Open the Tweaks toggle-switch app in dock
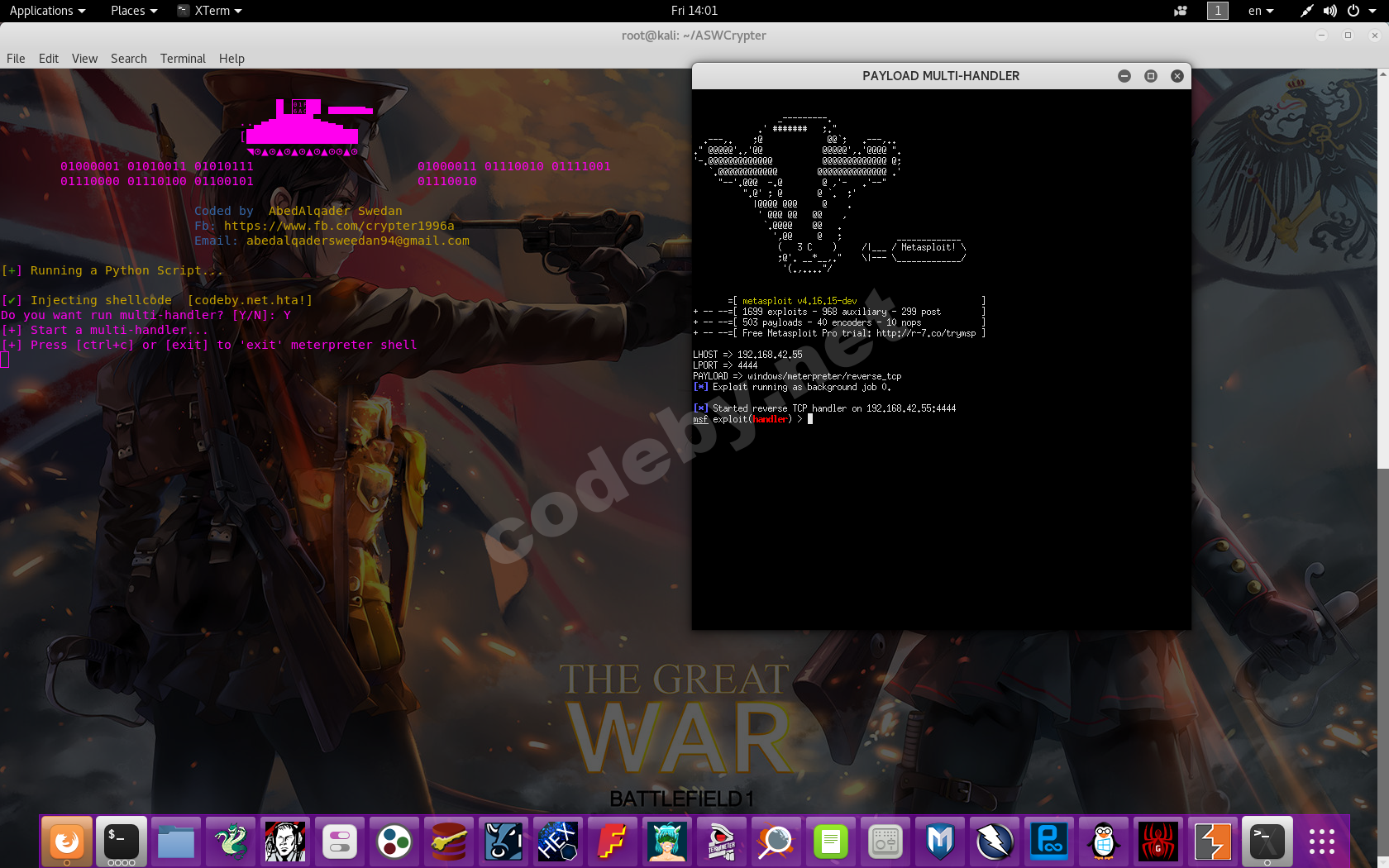The image size is (1389, 868). click(340, 842)
